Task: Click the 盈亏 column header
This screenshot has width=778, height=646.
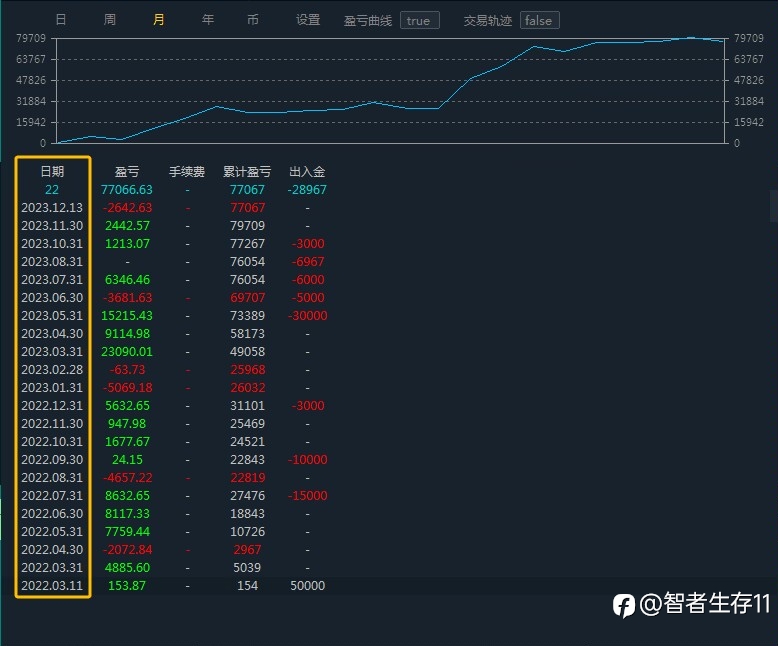Action: (x=127, y=172)
